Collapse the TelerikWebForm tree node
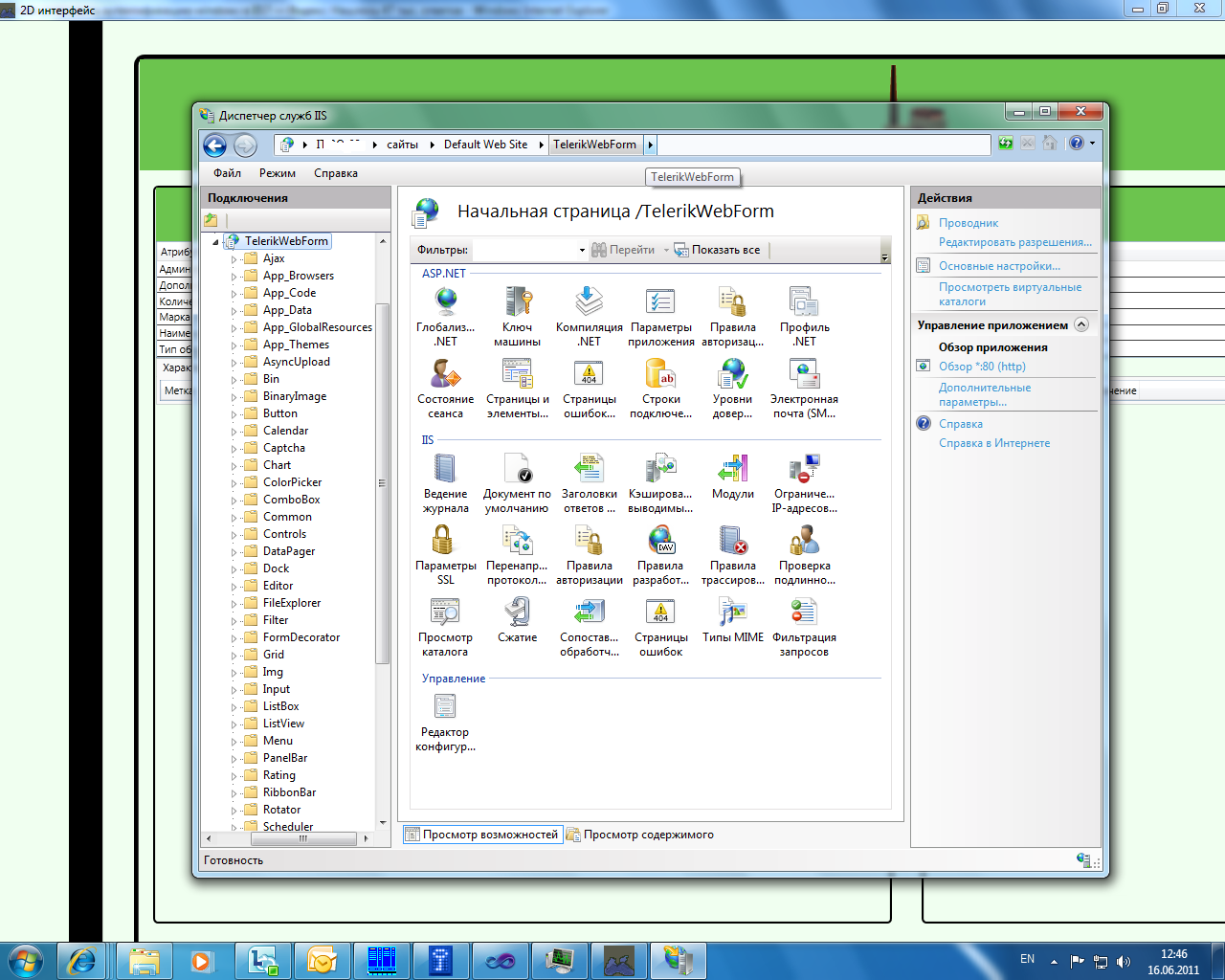 (215, 241)
